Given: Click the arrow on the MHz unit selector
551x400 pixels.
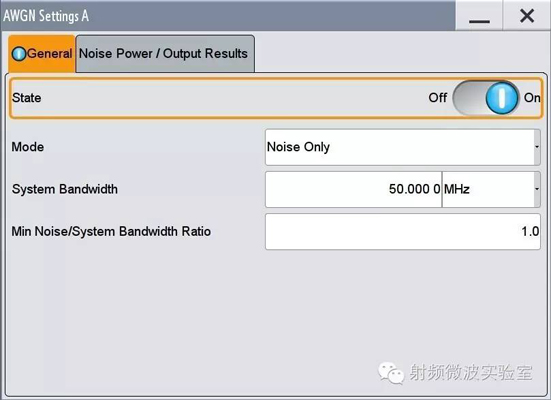Looking at the screenshot, I should coord(537,189).
